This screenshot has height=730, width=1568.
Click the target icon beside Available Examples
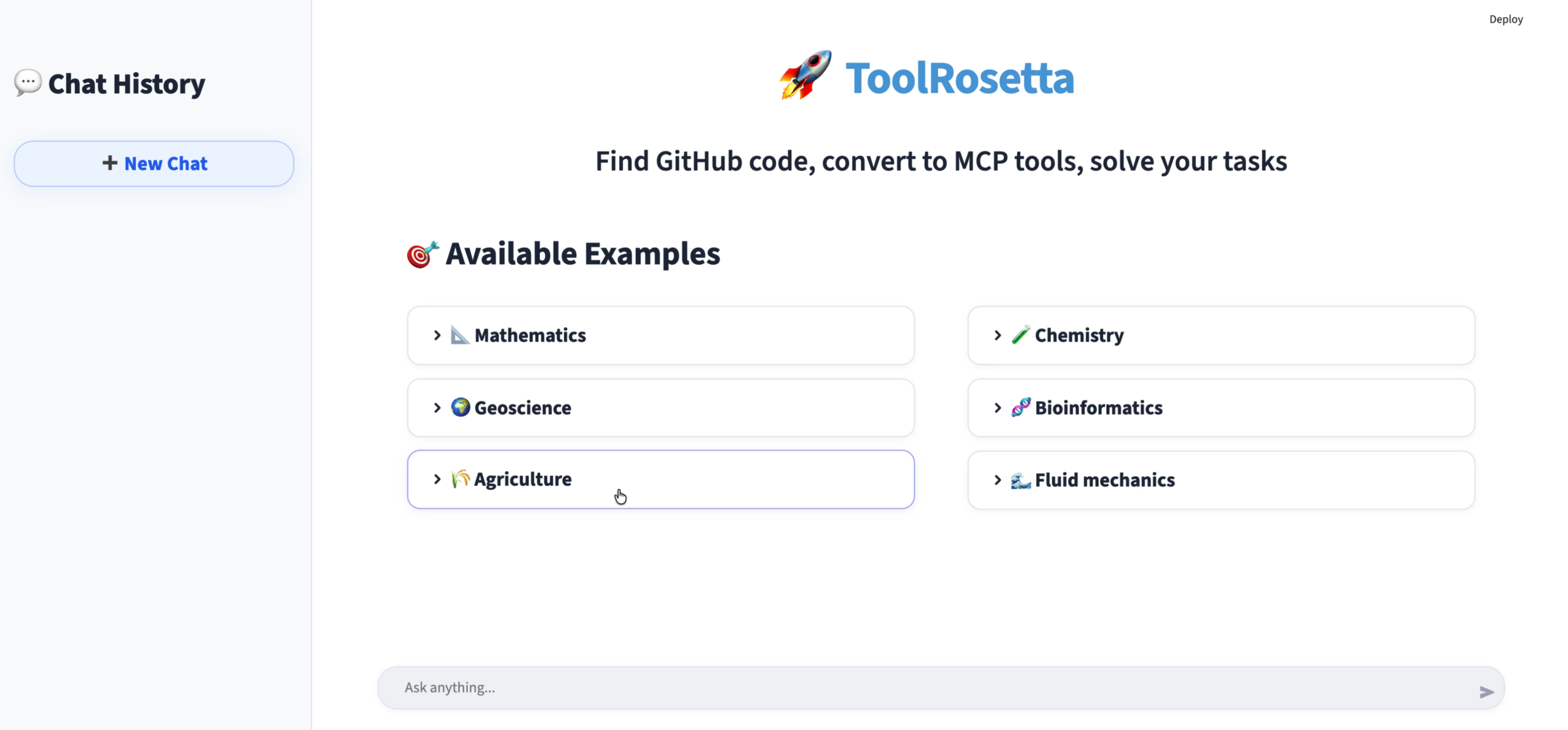coord(422,254)
